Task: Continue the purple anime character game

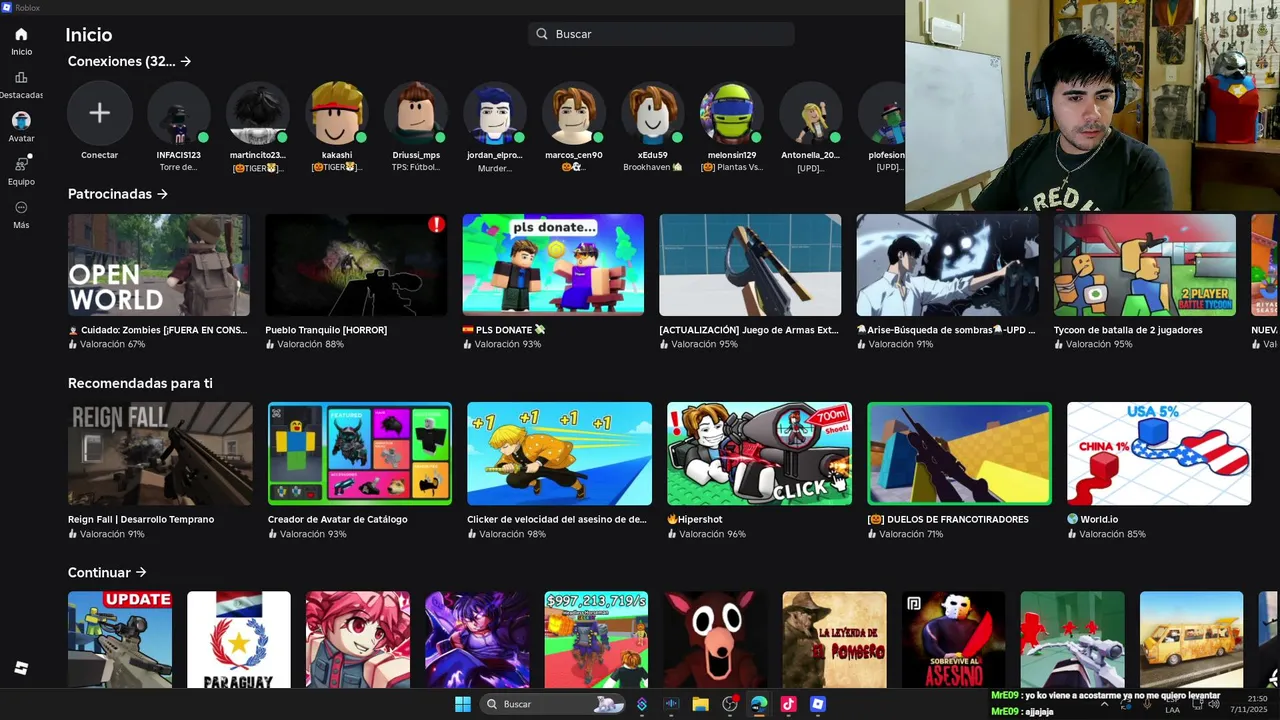Action: 477,639
